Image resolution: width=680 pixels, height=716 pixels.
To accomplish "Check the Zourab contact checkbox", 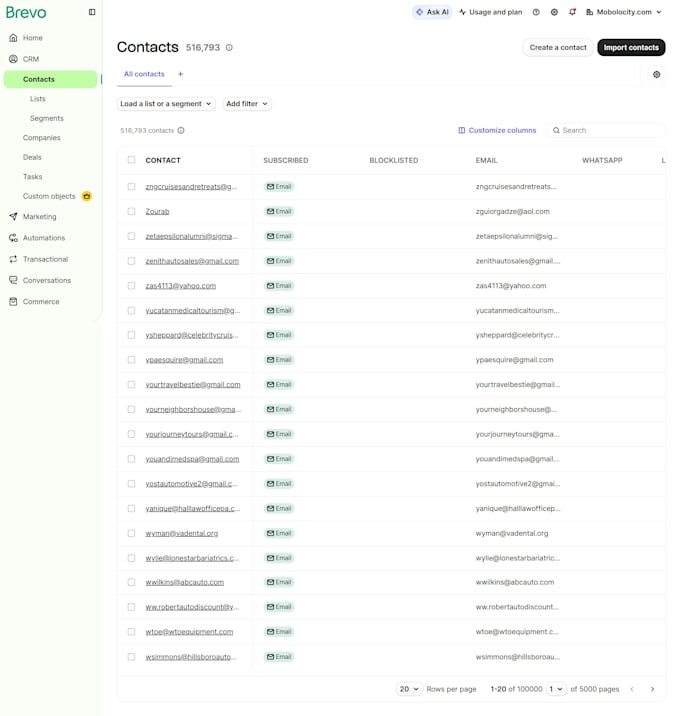I will click(132, 211).
